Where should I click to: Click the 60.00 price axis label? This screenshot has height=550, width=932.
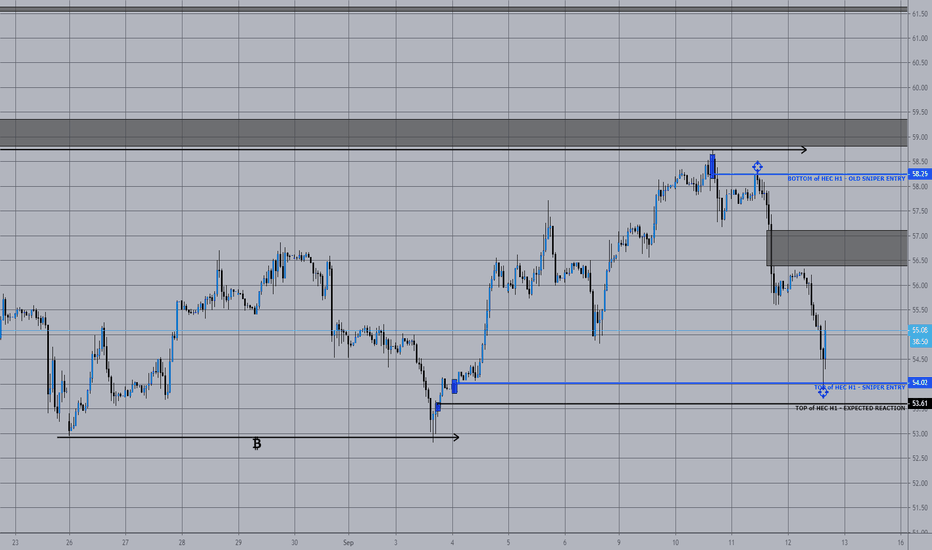tap(920, 87)
